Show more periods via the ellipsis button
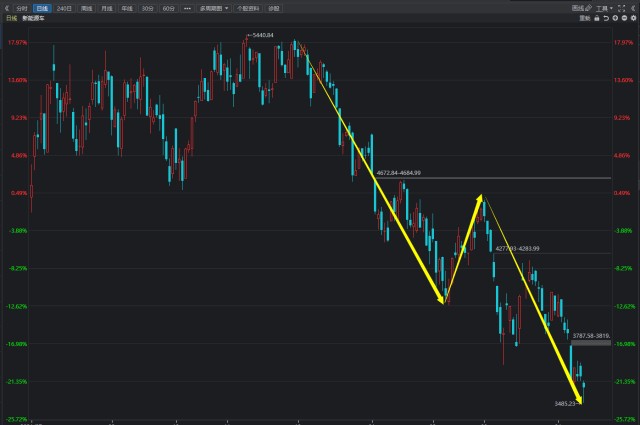The height and width of the screenshot is (425, 640). [x=187, y=8]
